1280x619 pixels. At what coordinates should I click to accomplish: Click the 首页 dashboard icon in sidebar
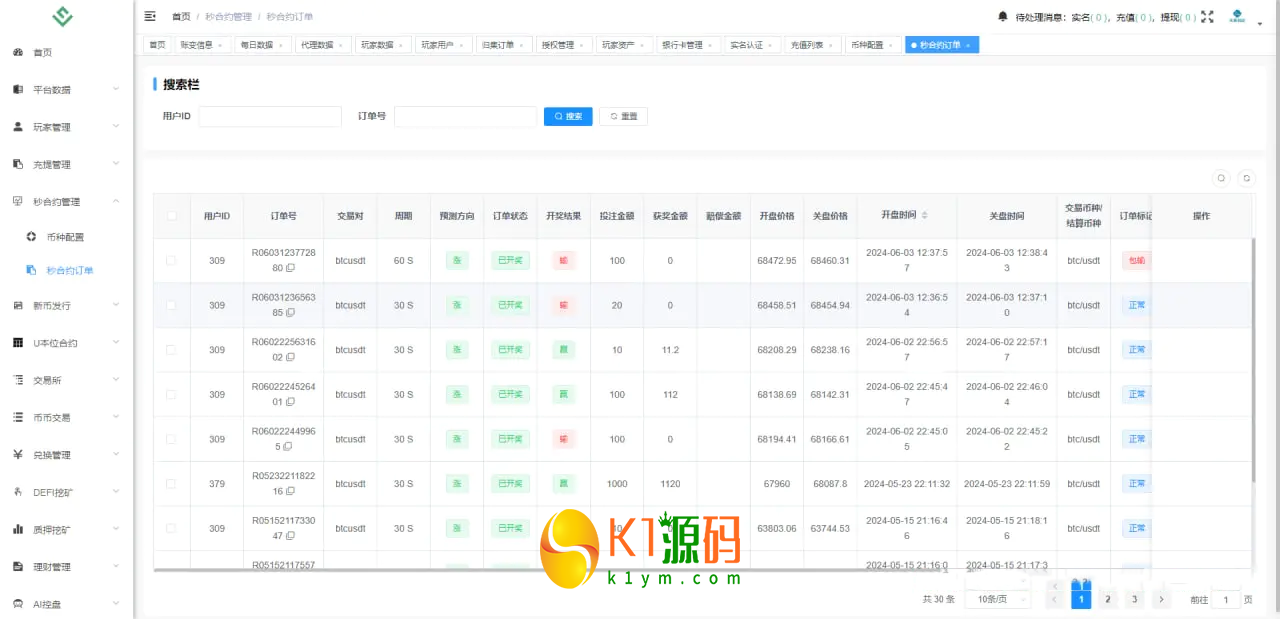click(x=18, y=52)
